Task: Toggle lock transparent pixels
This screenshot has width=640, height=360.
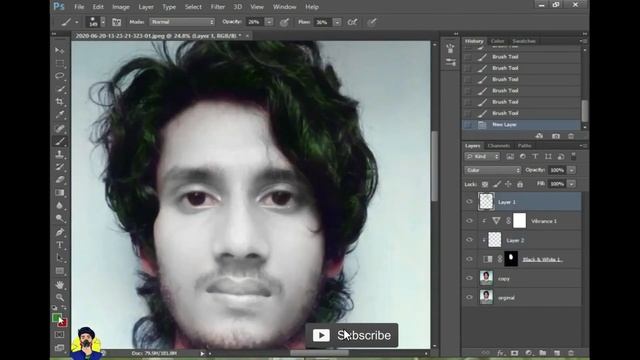Action: click(485, 184)
